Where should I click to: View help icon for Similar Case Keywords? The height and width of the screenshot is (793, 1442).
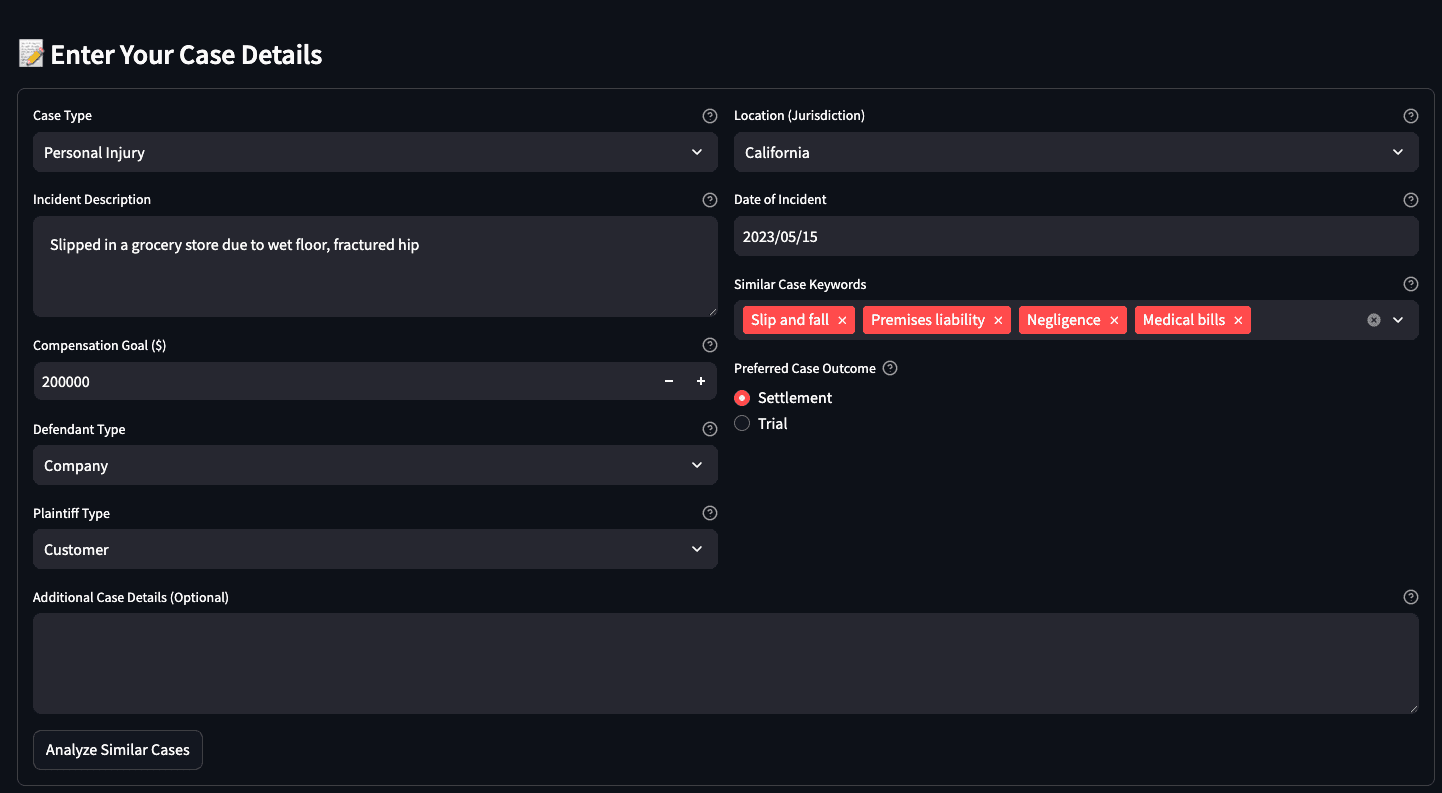click(x=1411, y=284)
